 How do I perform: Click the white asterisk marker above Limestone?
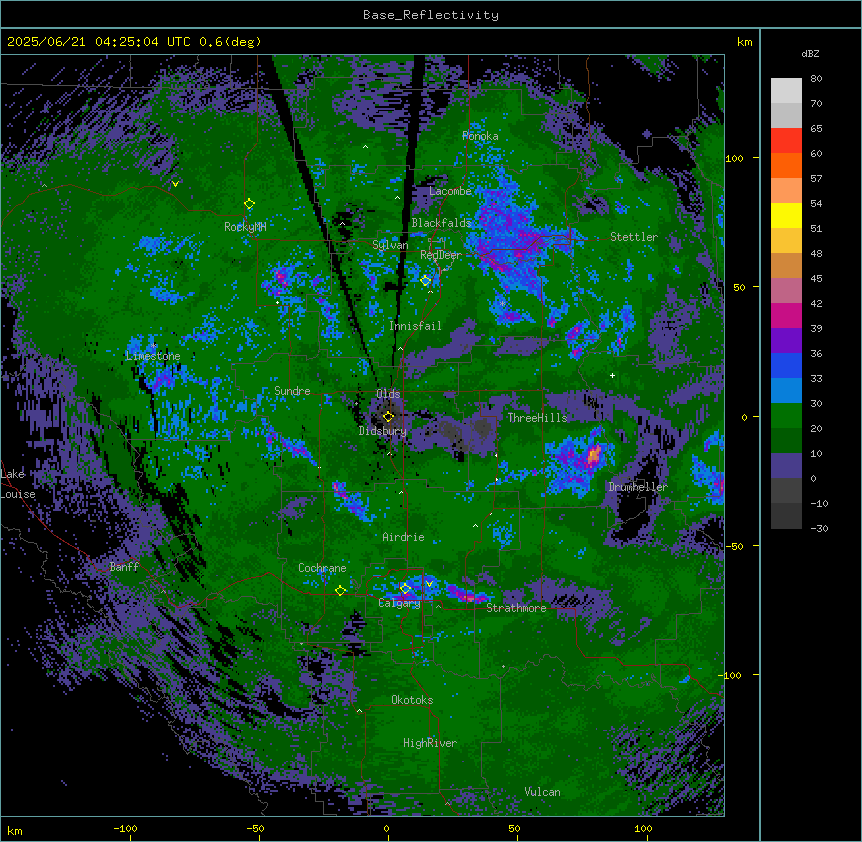pos(153,346)
